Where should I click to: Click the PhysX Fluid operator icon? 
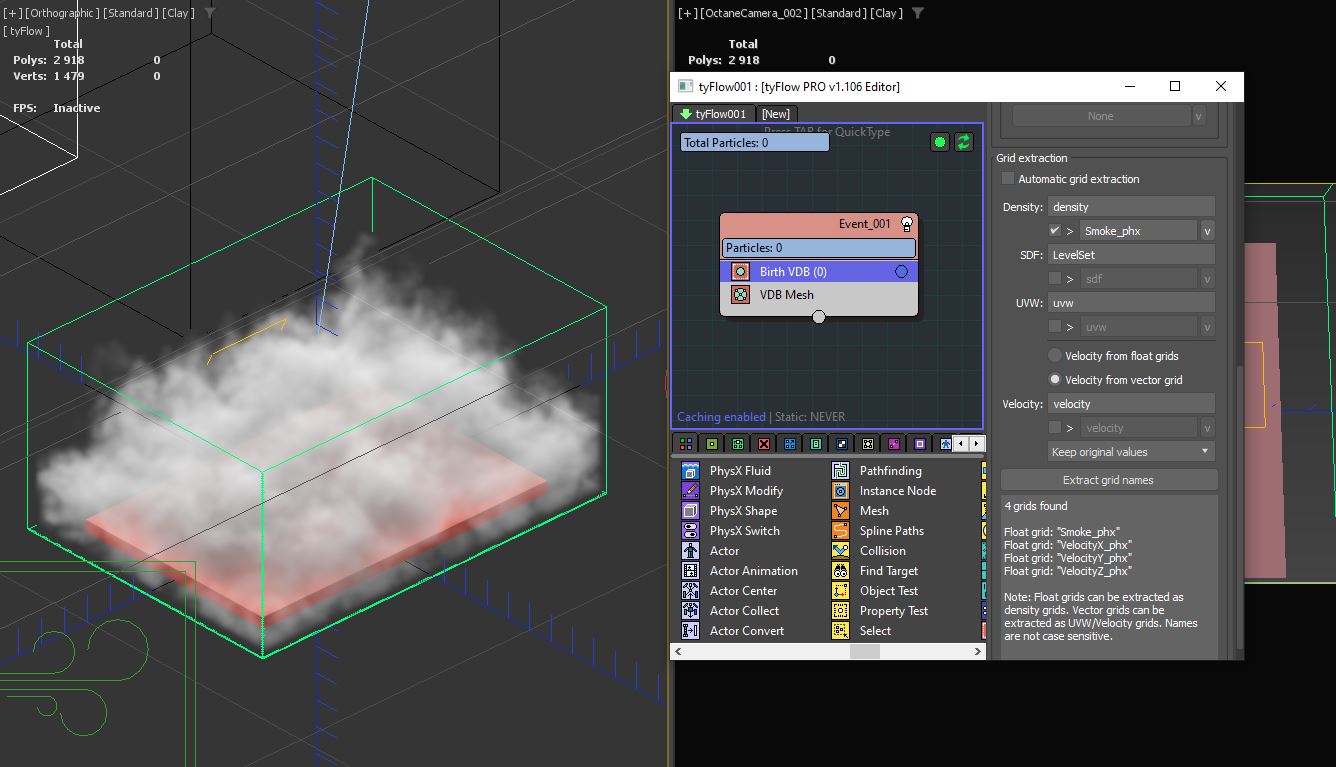tap(690, 471)
